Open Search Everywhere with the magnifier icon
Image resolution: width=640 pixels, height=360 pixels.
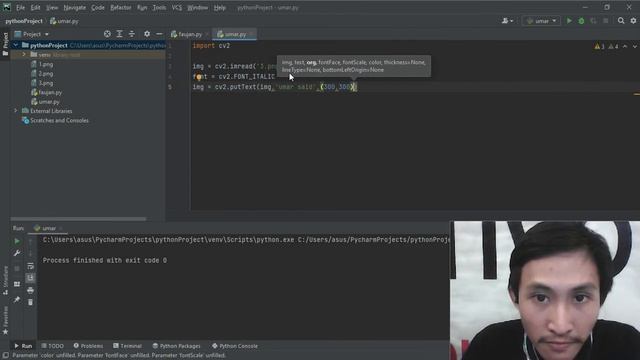[x=621, y=21]
